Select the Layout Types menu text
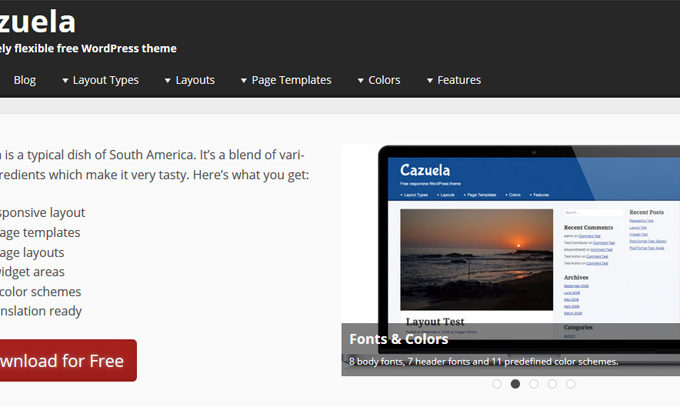680x407 pixels. click(106, 80)
